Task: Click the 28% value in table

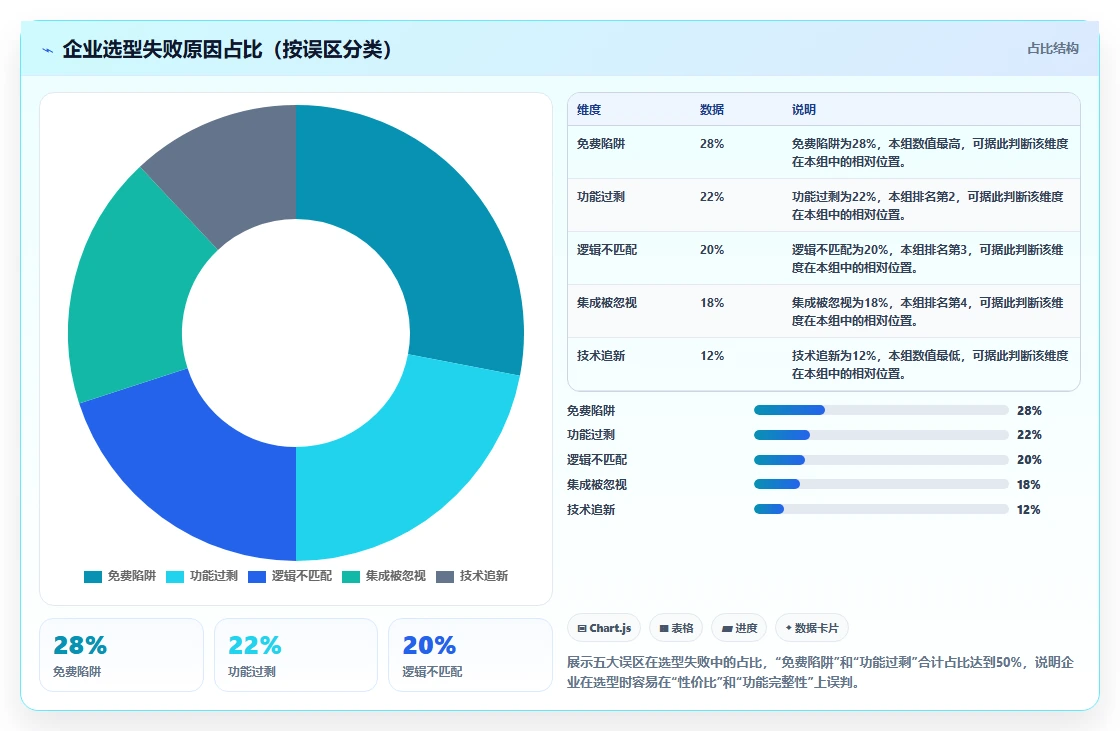Action: [711, 144]
